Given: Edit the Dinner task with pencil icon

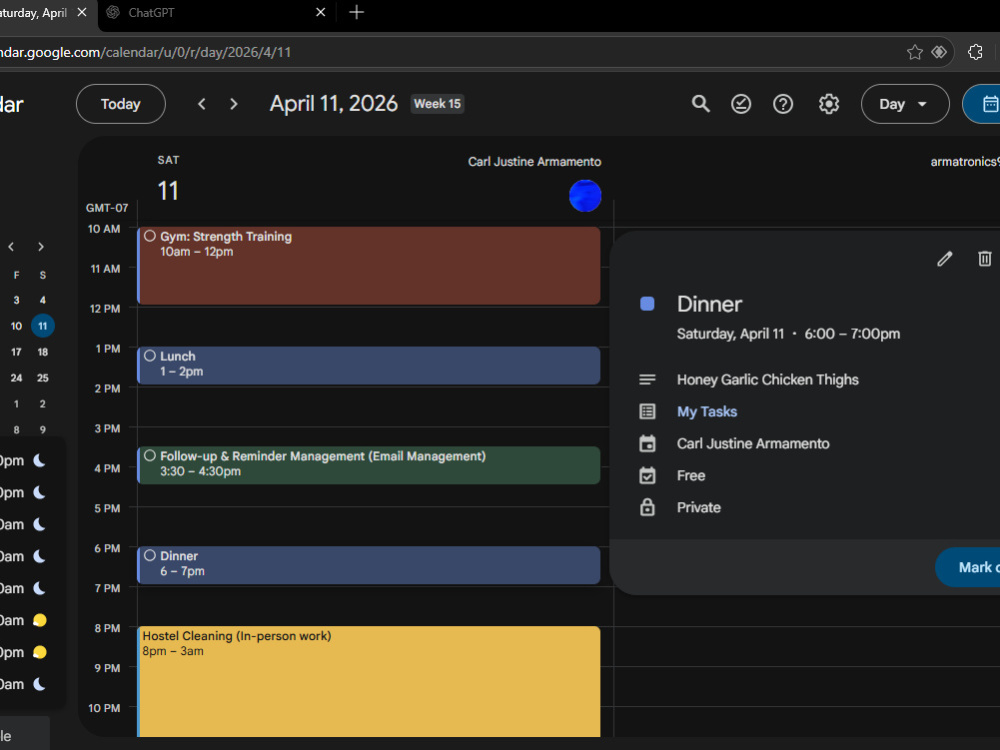Looking at the screenshot, I should [x=945, y=258].
